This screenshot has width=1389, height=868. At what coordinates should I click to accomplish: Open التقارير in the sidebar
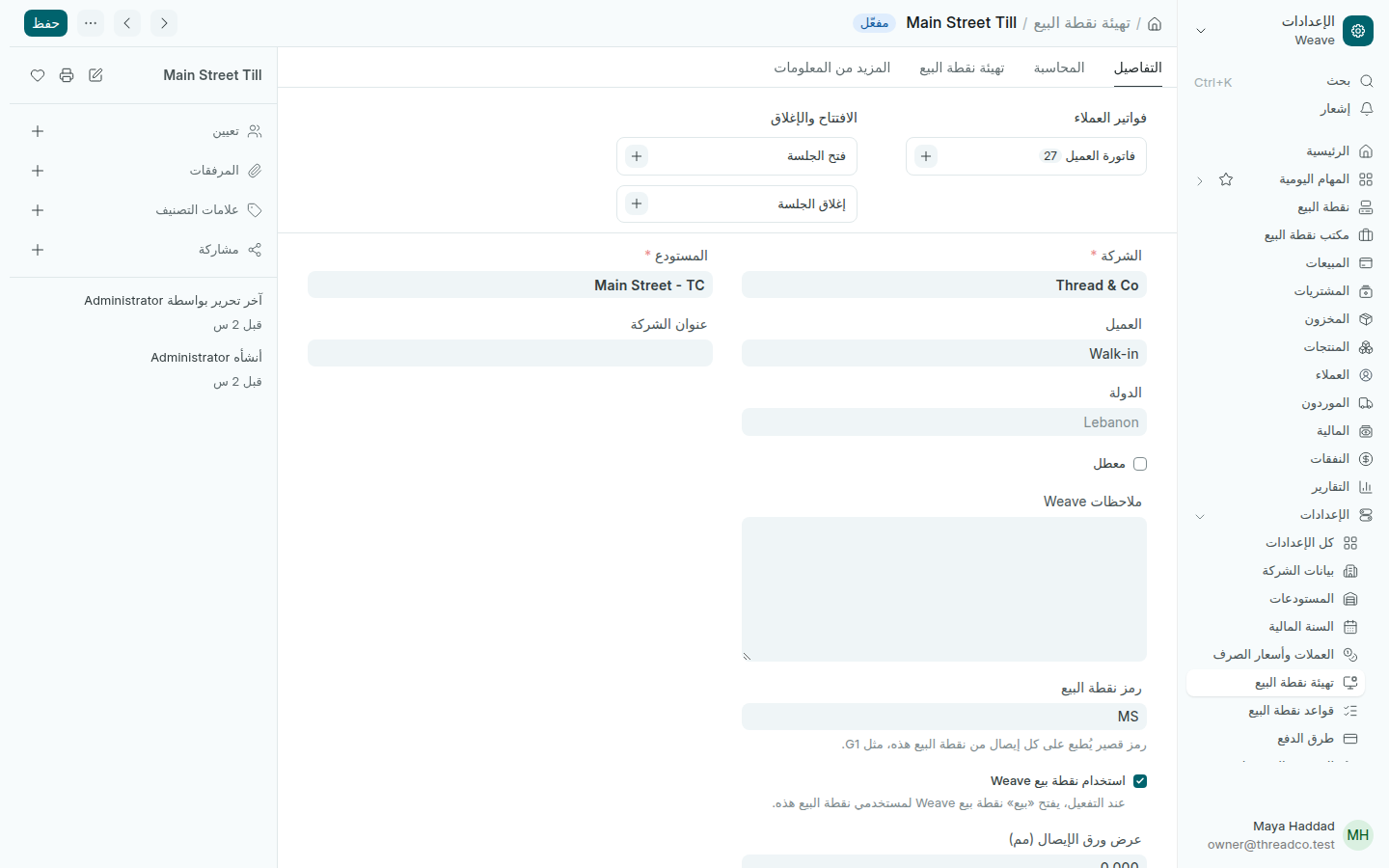(1281, 487)
